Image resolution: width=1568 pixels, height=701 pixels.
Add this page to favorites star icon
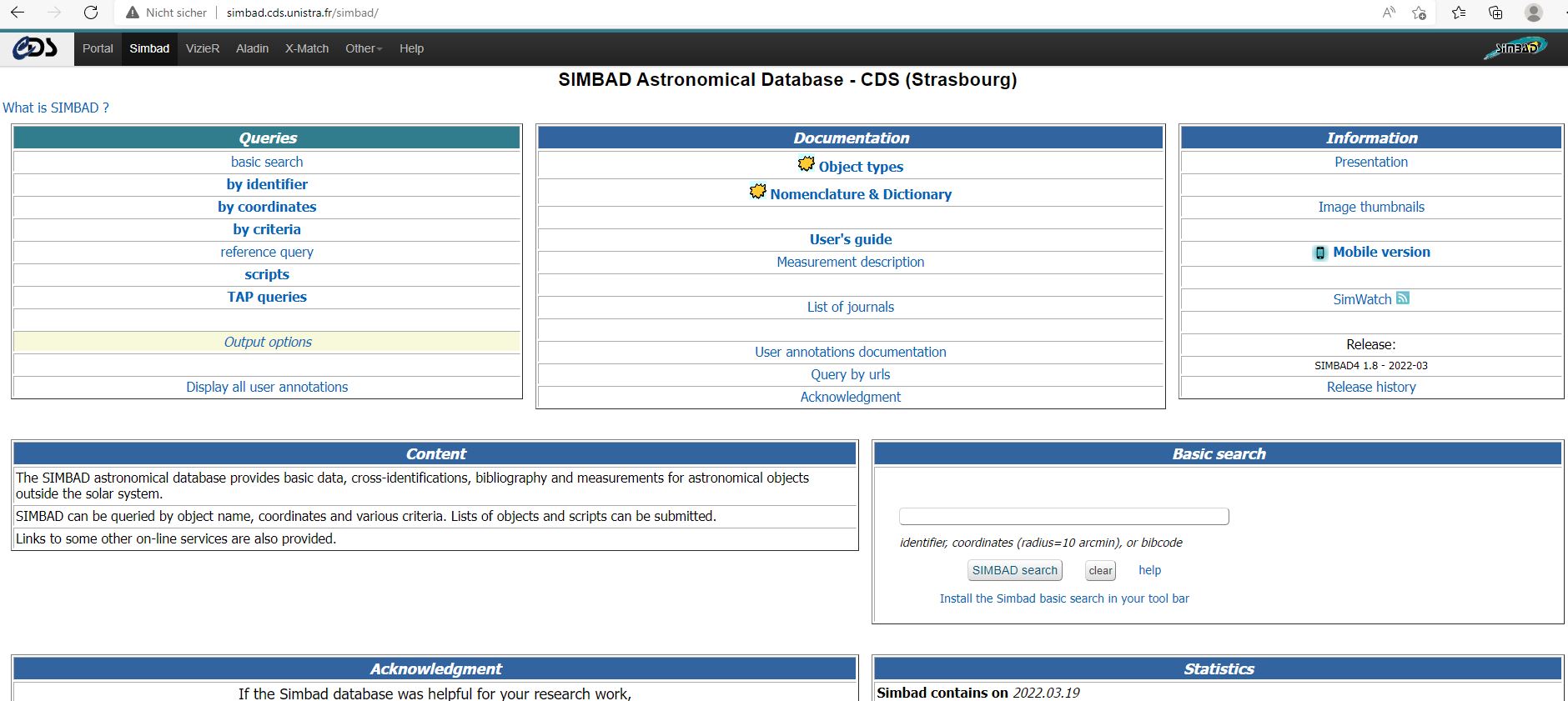[x=1419, y=13]
